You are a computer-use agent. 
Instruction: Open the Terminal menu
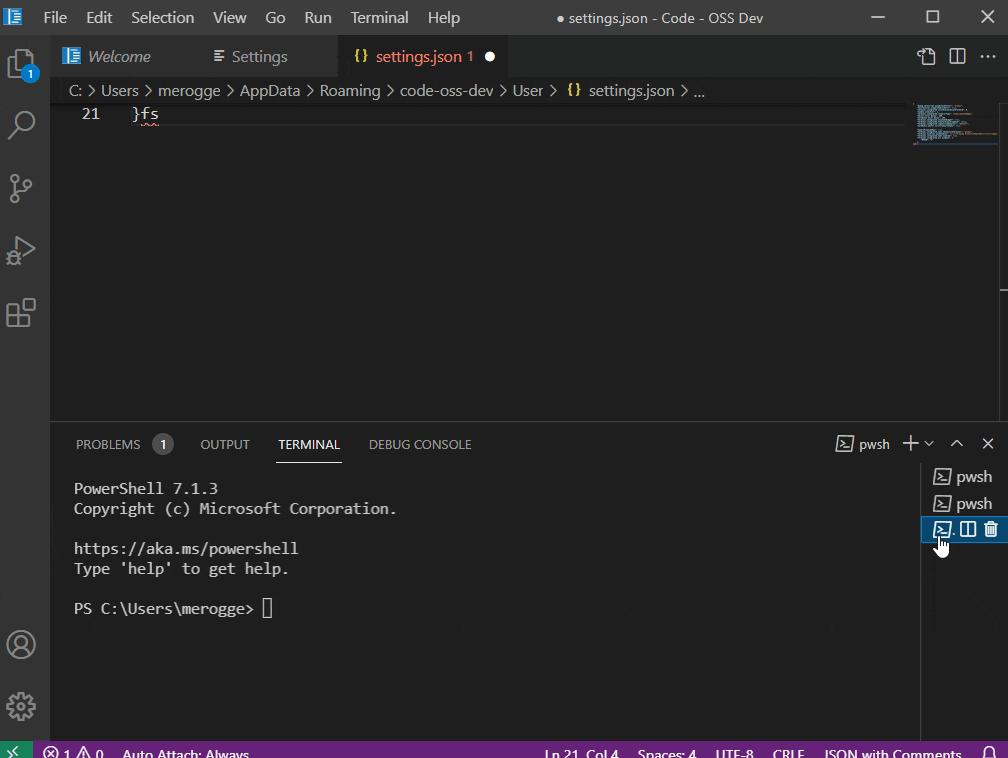[x=379, y=17]
